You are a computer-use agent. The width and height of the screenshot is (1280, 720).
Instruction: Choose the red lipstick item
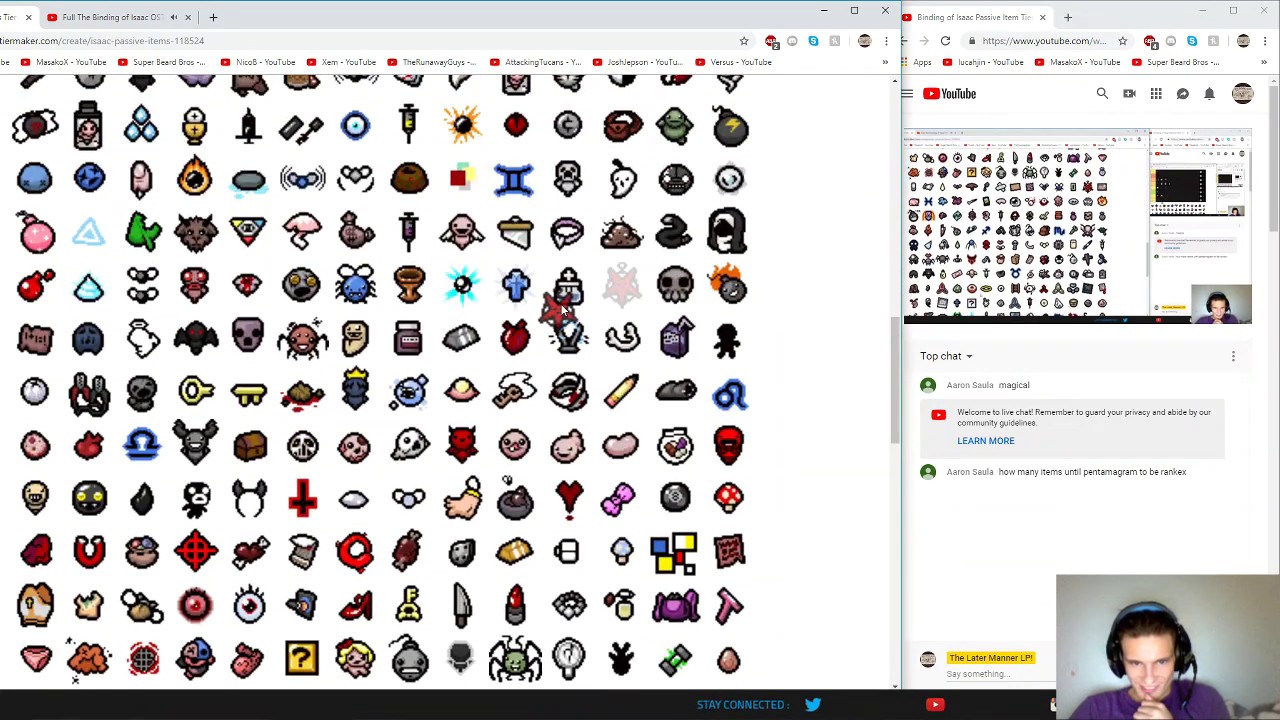pyautogui.click(x=516, y=605)
